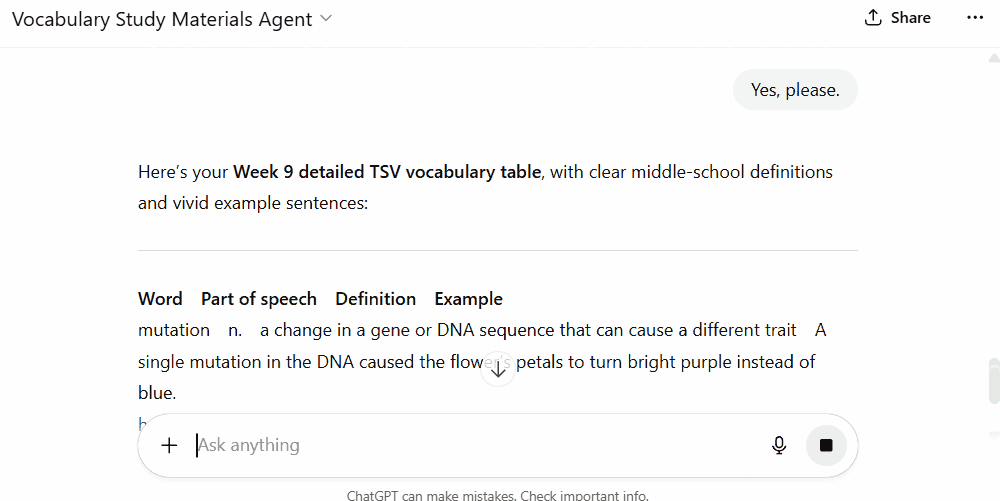Open the three-dot more options menu
Image resolution: width=1000 pixels, height=501 pixels.
pos(975,18)
